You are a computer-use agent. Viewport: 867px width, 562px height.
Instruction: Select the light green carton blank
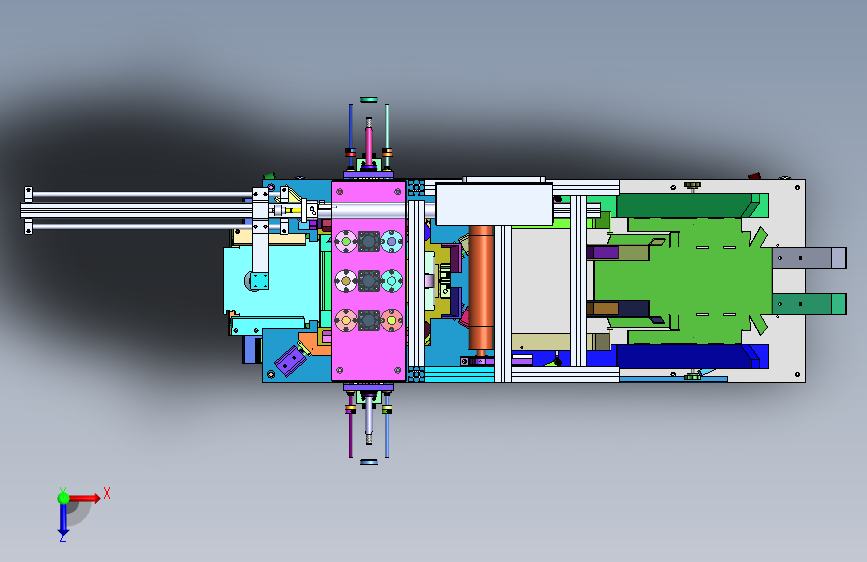[681, 281]
